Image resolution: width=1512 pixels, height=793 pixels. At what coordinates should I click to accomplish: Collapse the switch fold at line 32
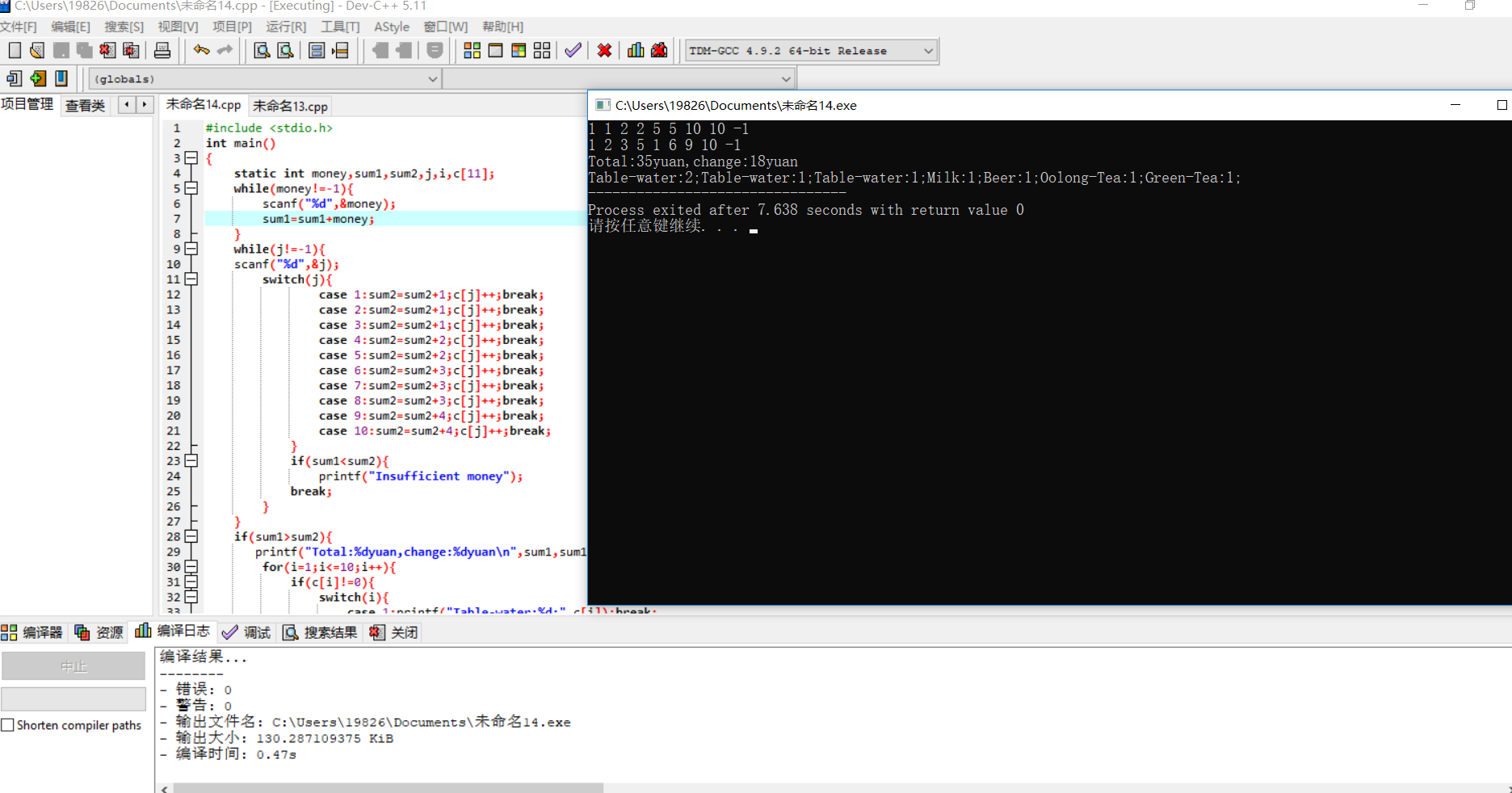191,597
